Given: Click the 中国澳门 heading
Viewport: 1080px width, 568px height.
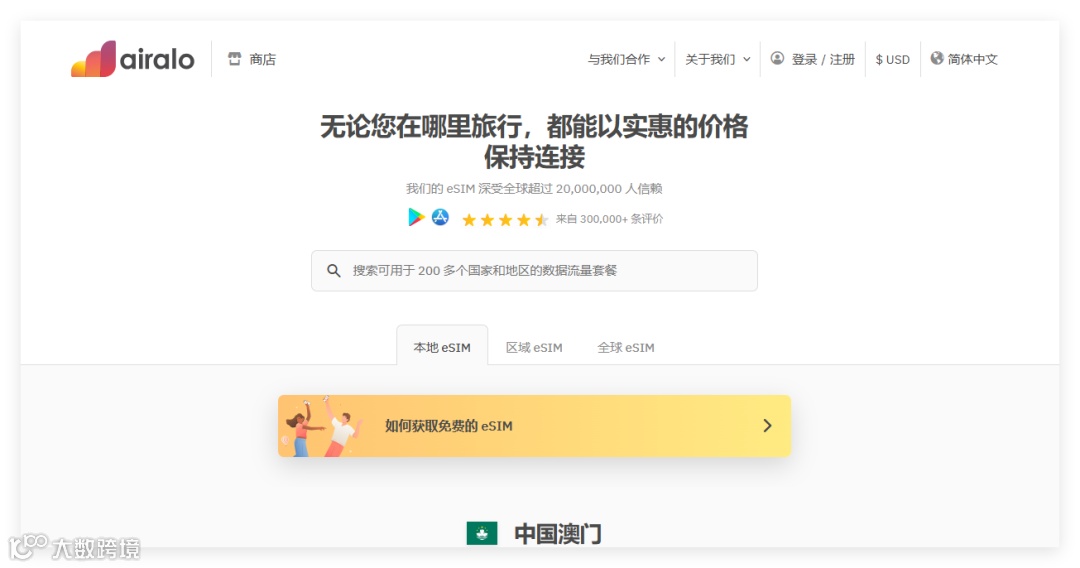Looking at the screenshot, I should pos(558,534).
